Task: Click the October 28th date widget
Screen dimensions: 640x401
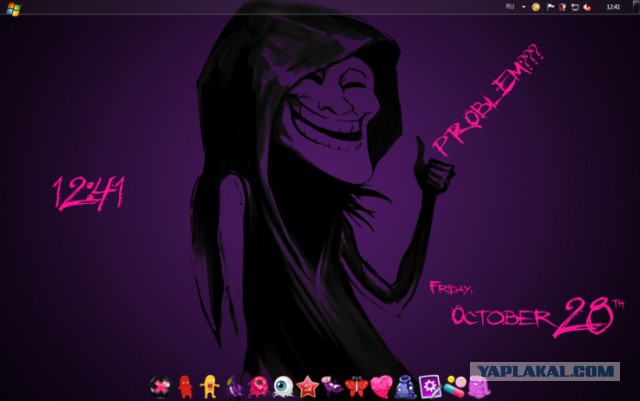Action: [x=537, y=317]
